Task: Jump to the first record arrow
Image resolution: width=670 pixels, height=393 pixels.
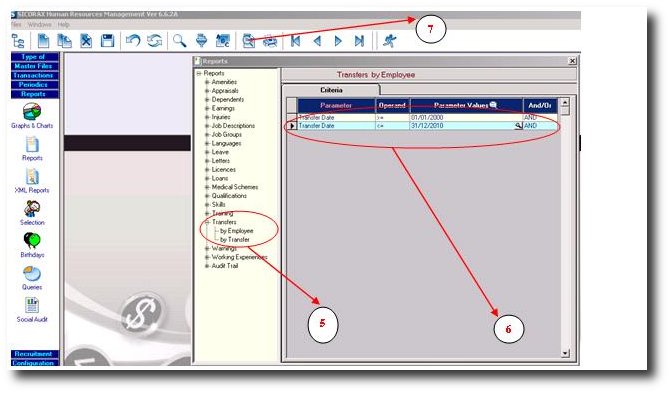Action: pyautogui.click(x=295, y=41)
